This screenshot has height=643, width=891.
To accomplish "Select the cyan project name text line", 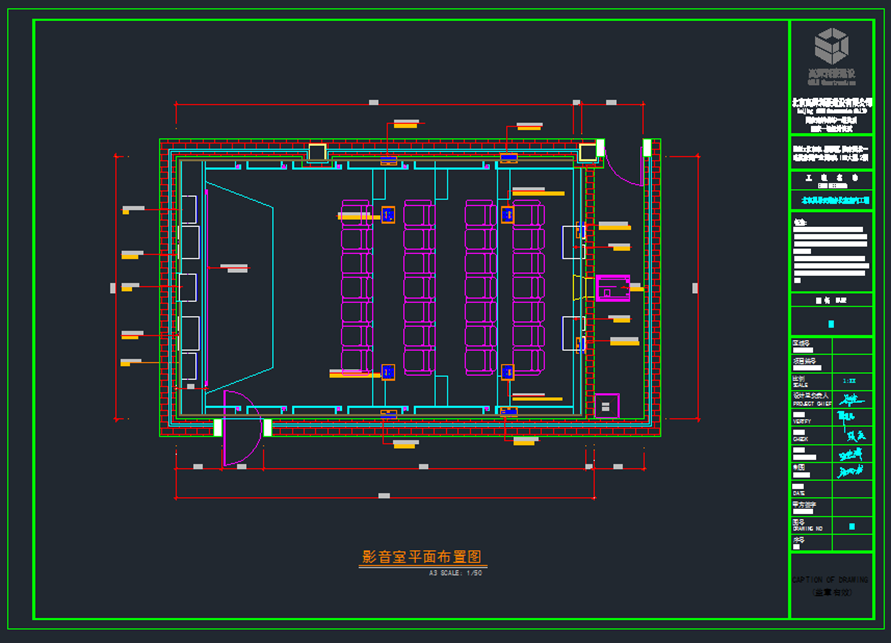I will point(835,200).
